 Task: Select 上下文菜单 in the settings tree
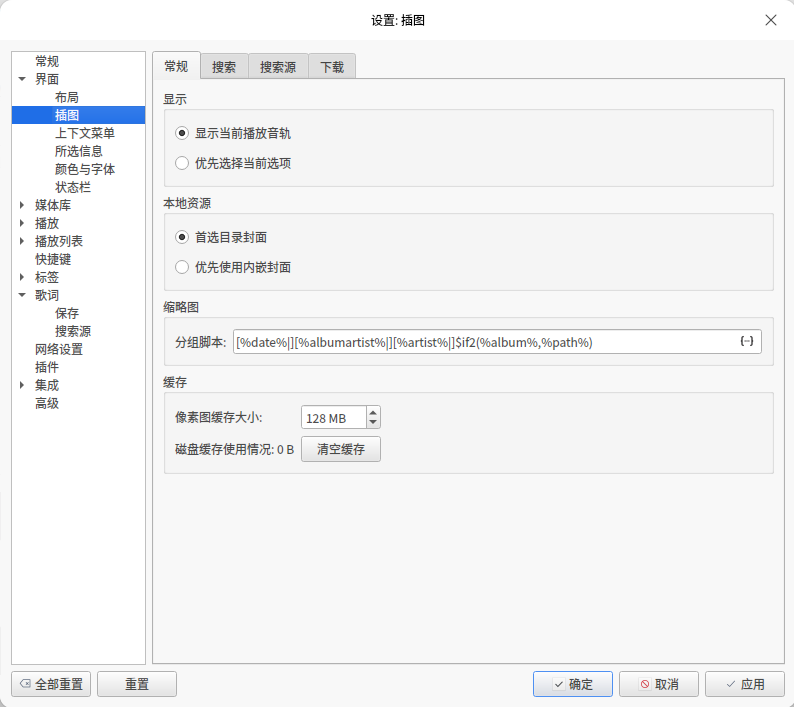85,133
